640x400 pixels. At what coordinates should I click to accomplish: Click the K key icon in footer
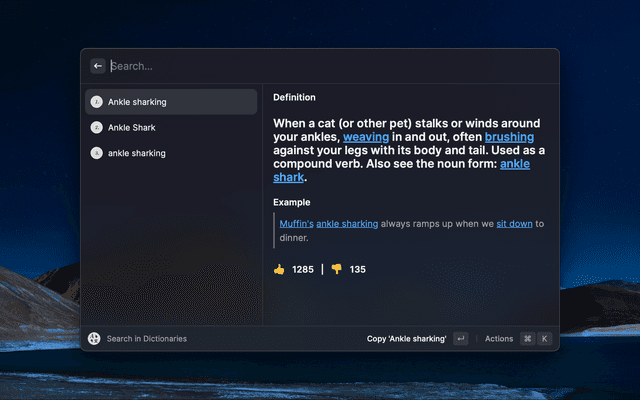[545, 339]
